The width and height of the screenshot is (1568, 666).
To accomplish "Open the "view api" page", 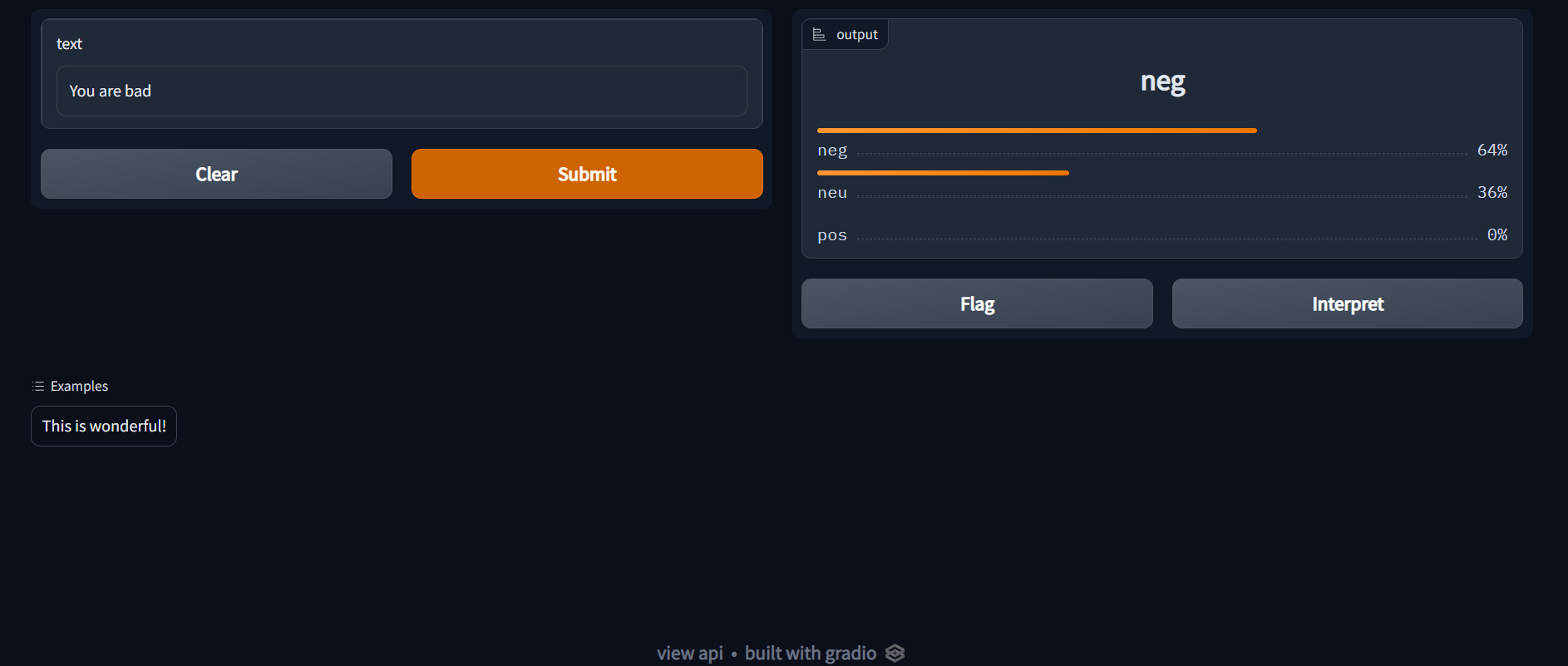I will pos(689,654).
